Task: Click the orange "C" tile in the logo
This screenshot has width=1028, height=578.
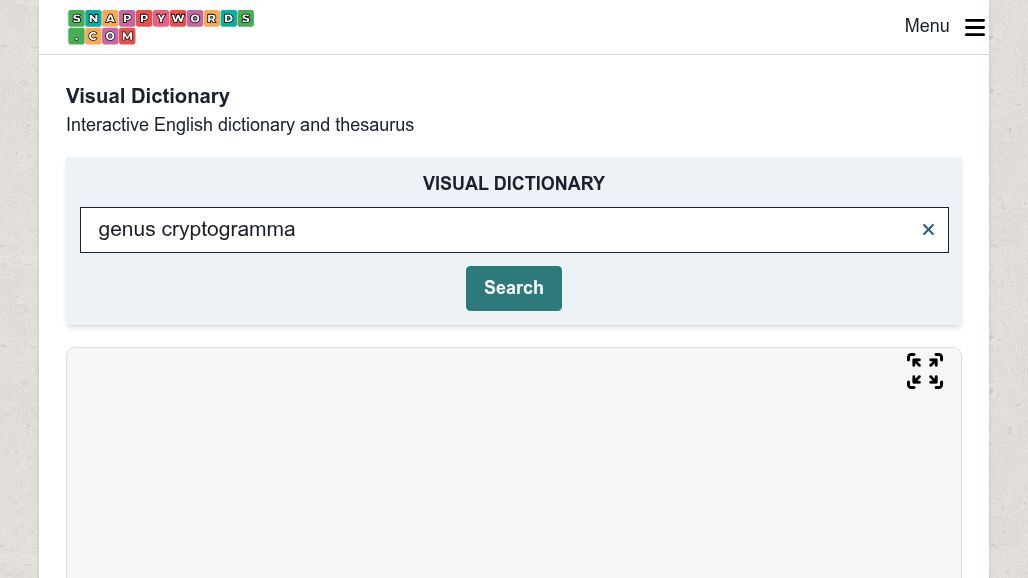Action: point(93,36)
